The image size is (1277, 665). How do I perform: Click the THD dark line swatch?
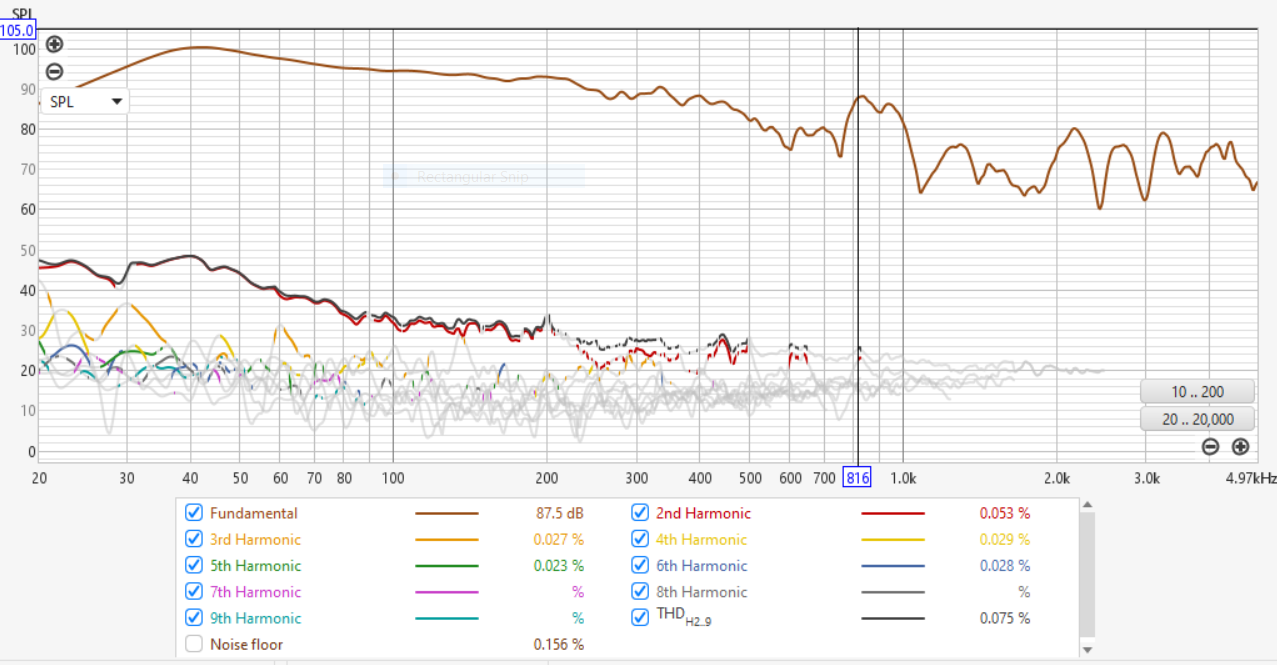893,618
